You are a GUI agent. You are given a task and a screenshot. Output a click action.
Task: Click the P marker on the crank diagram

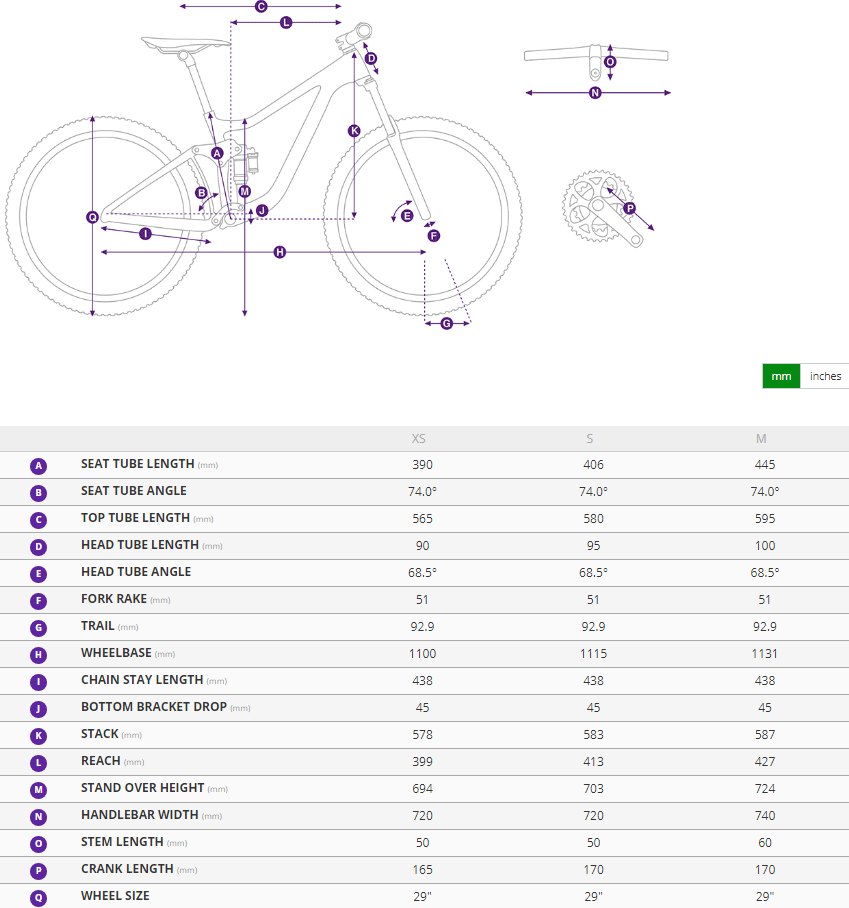tap(630, 208)
